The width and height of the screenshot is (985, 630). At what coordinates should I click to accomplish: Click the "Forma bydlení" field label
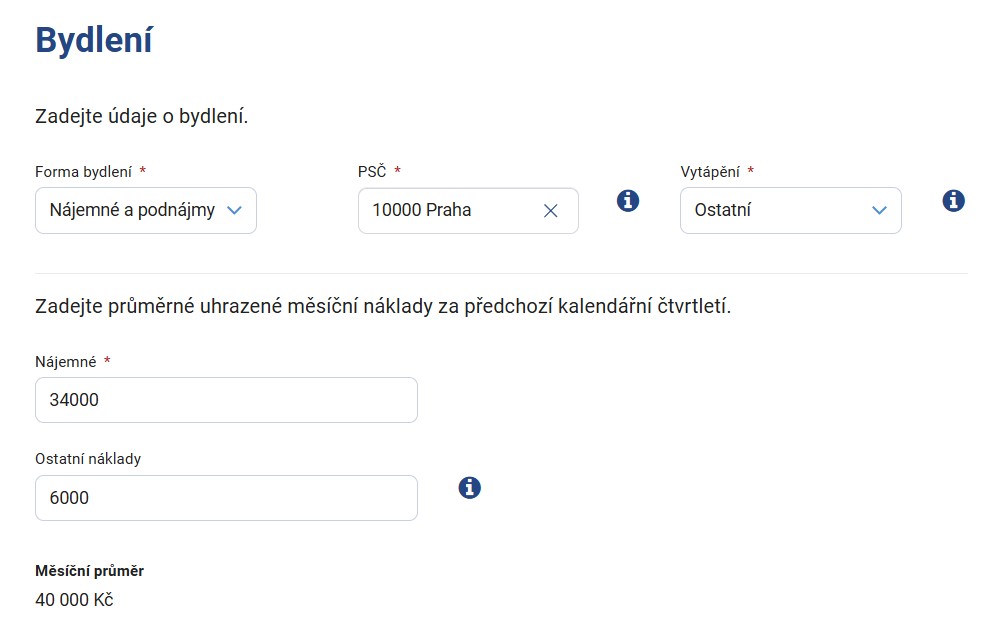[84, 172]
